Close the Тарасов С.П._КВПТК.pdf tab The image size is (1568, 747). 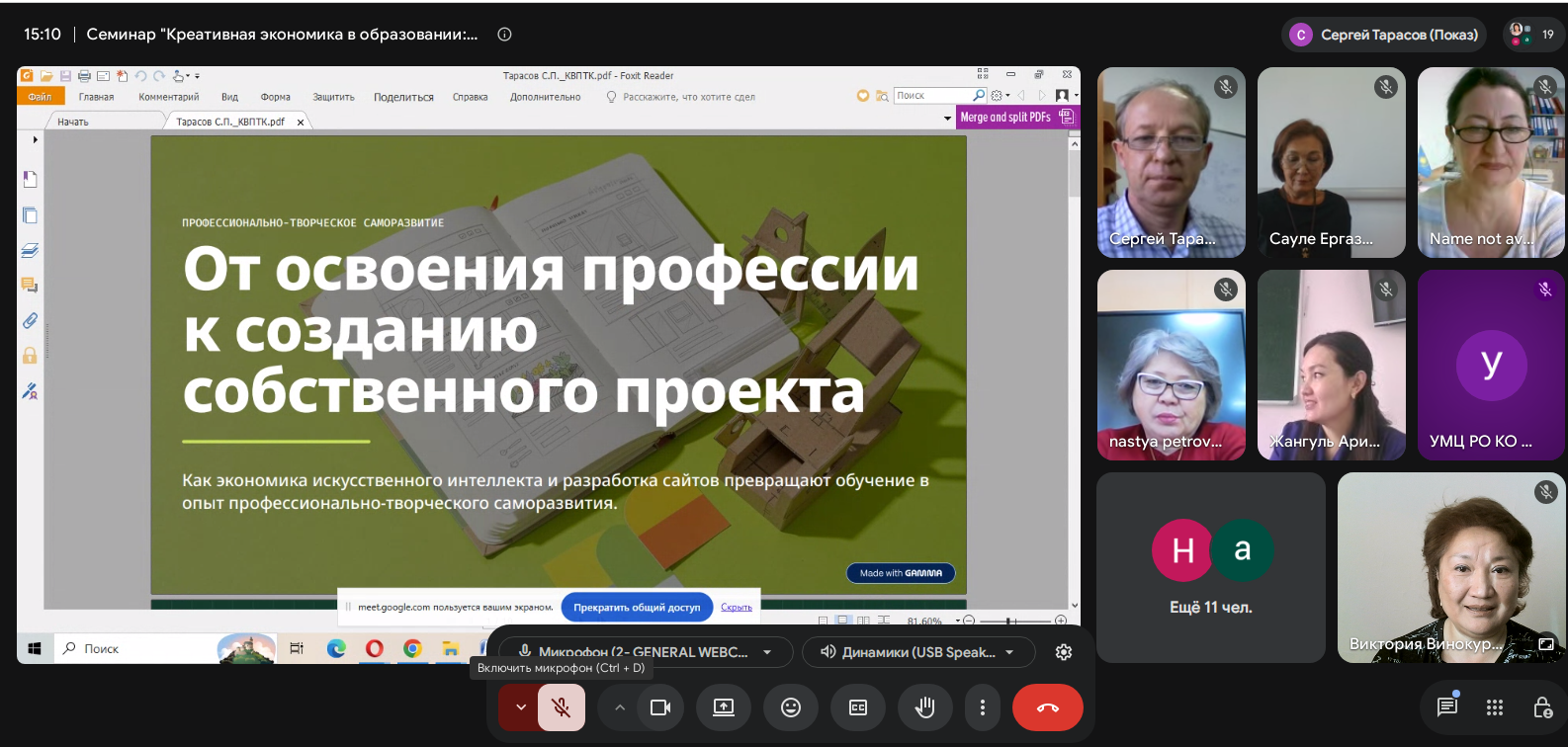[301, 123]
